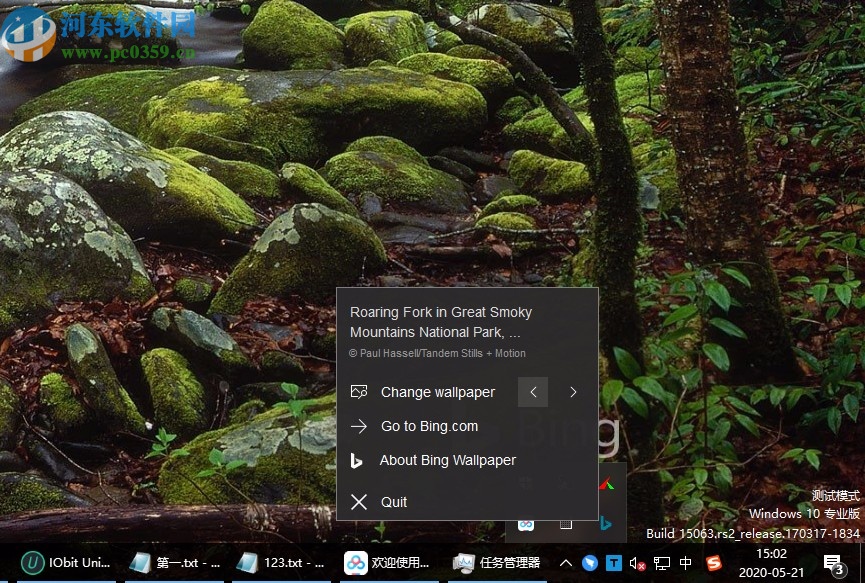Open the Notepad window for 第一.txt
The image size is (865, 583).
click(x=175, y=562)
